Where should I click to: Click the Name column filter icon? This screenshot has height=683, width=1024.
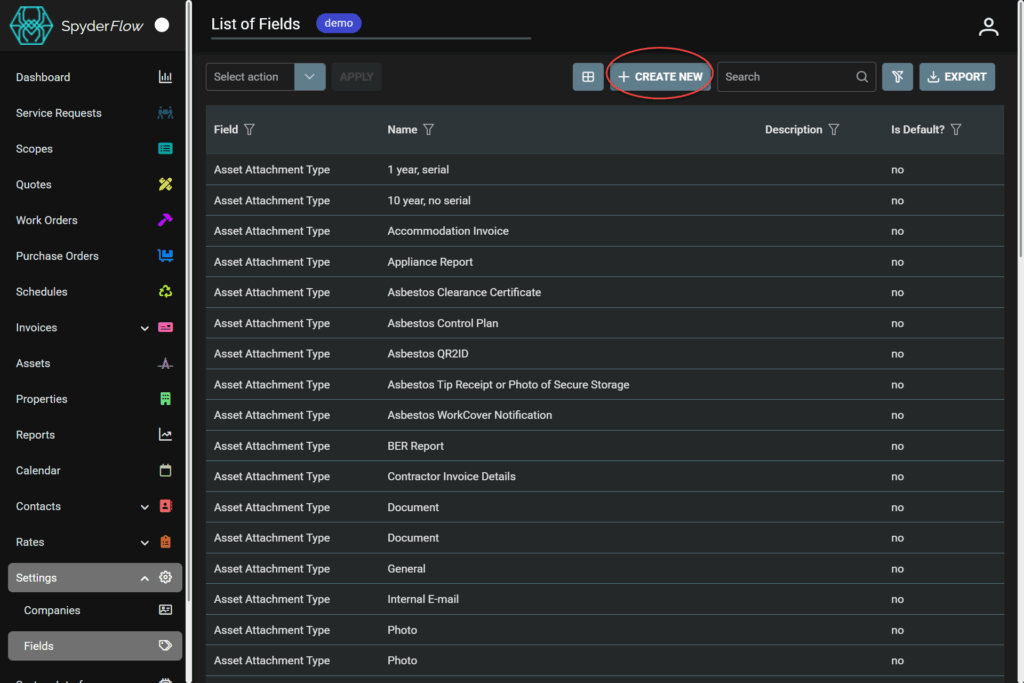[429, 130]
